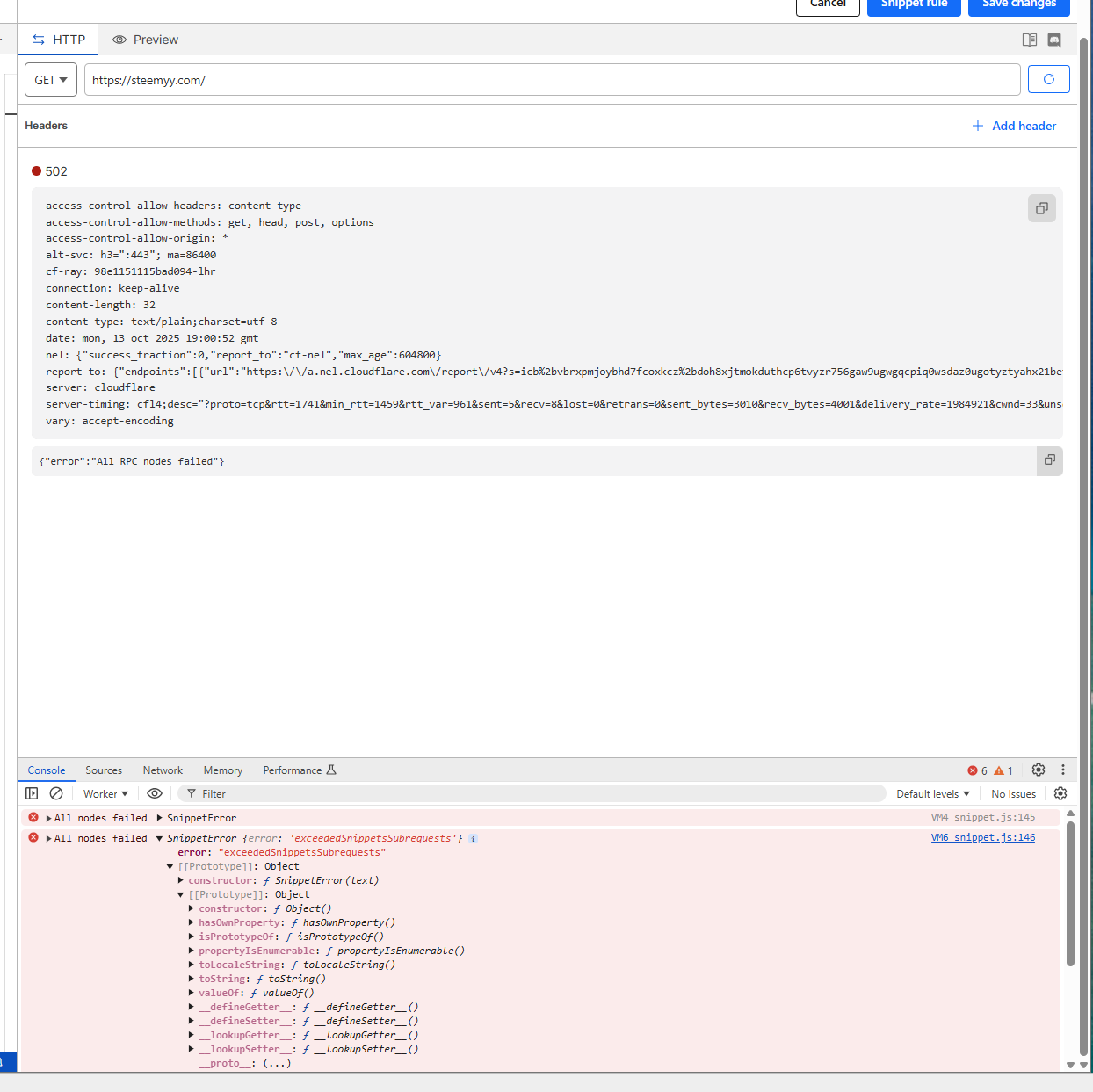
Task: Collapse the nested [[Prototype]] Object node
Action: 181,894
